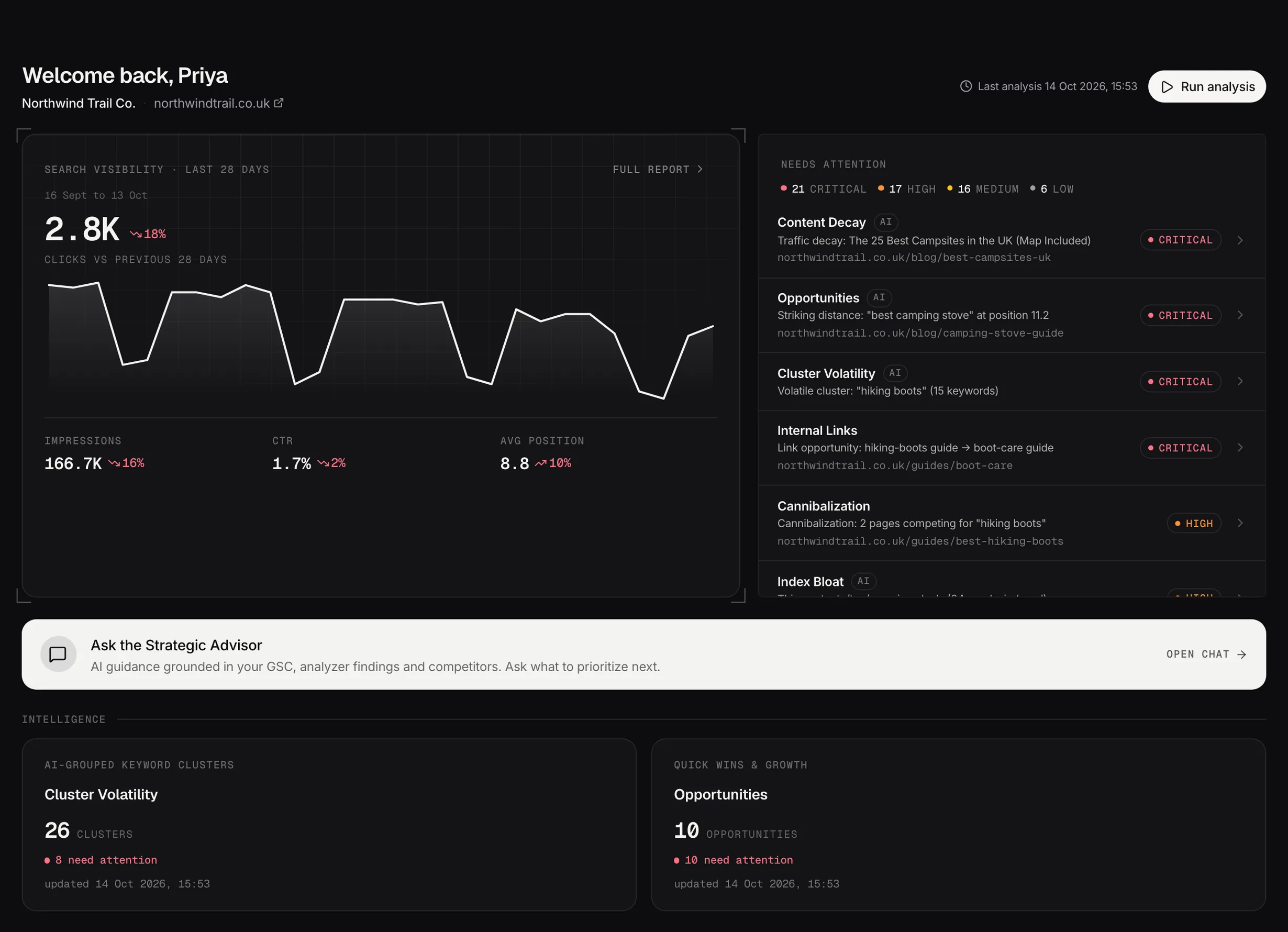The image size is (1288, 932).
Task: Click the '8 need attention' text
Action: tap(106, 860)
